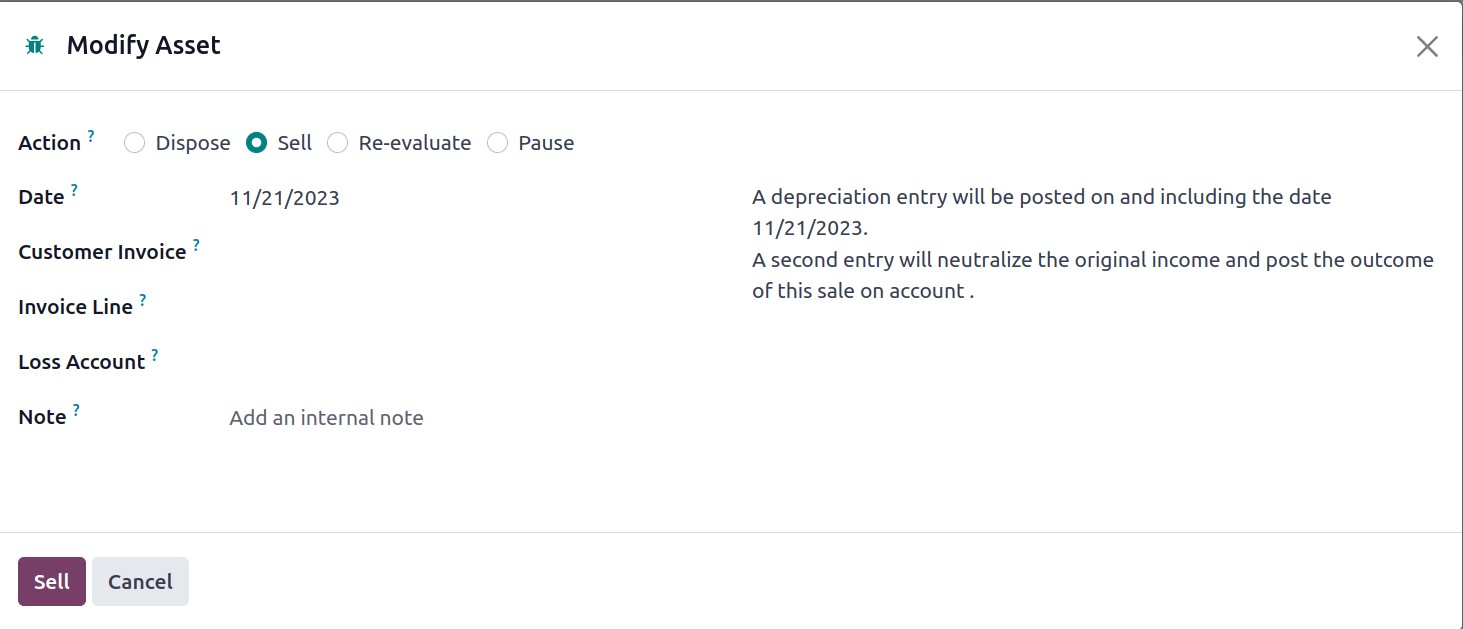Image resolution: width=1463 pixels, height=629 pixels.
Task: Show Loss Account help tooltip
Action: (x=155, y=354)
